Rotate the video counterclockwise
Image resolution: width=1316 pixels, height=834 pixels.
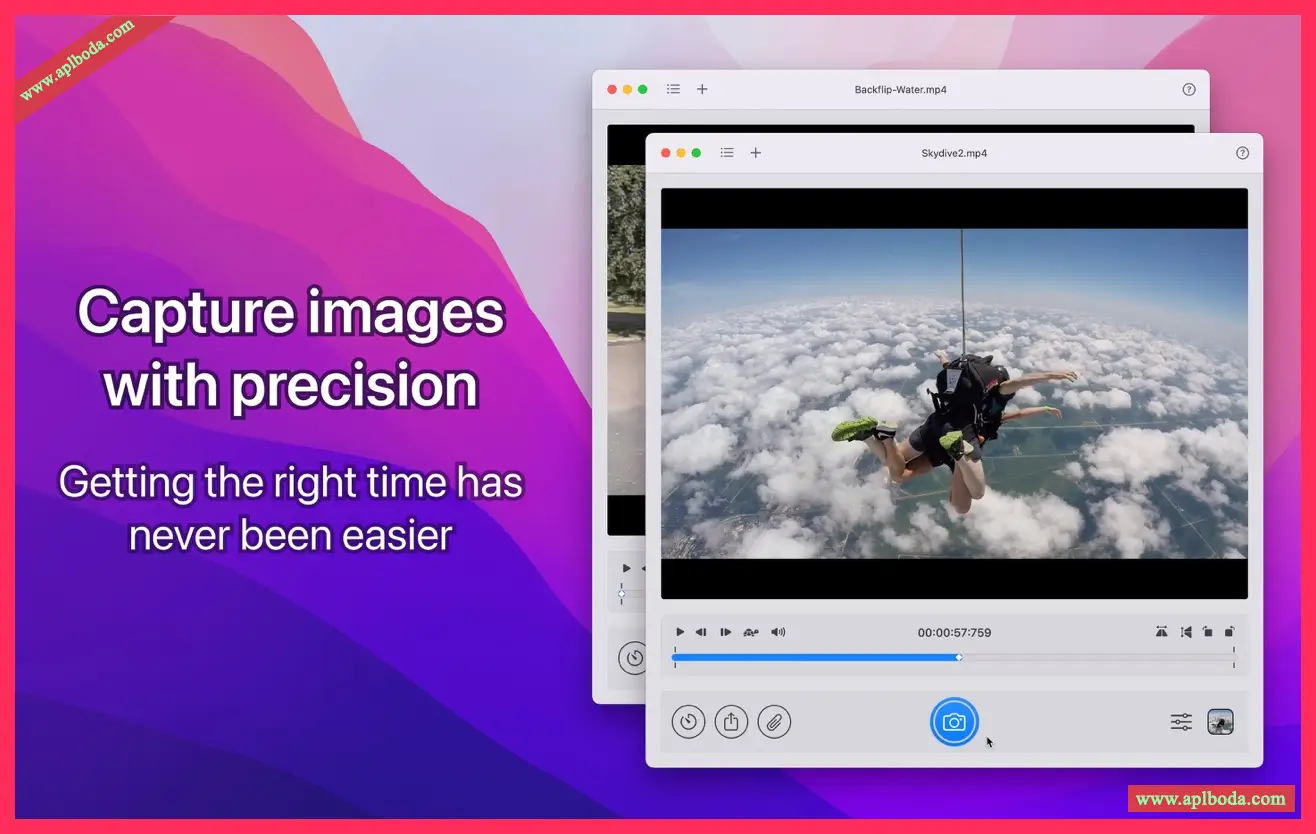point(1208,632)
